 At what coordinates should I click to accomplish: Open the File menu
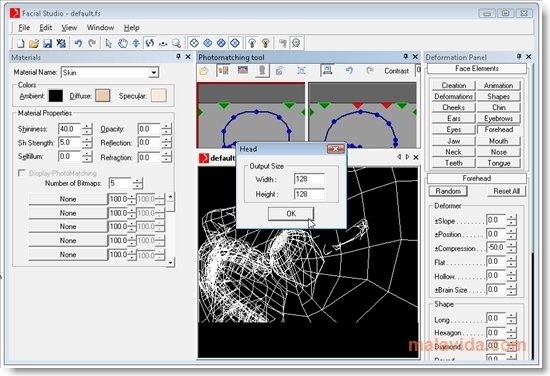click(24, 28)
